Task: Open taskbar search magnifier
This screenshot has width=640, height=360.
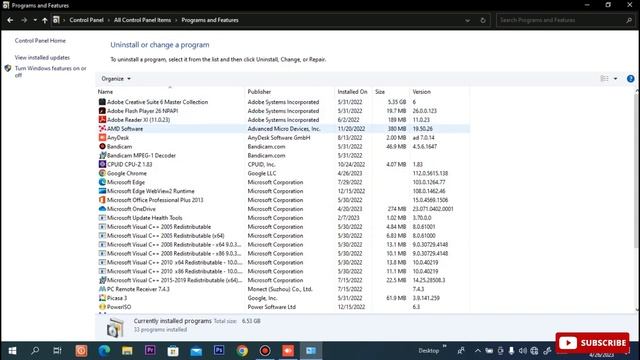Action: (35, 351)
